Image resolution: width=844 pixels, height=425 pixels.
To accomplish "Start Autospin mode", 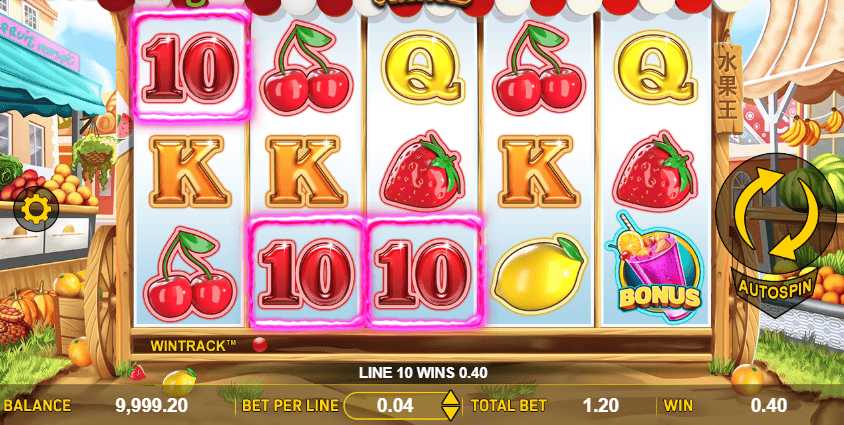I will click(x=771, y=288).
